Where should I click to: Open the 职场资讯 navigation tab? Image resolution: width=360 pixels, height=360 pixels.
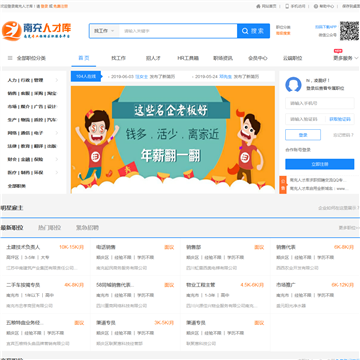point(223,58)
